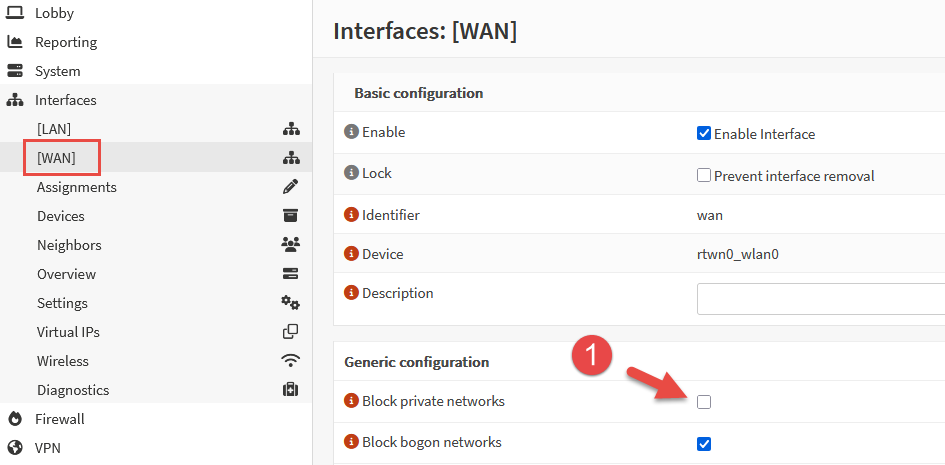Click the info icon next to Enable
The image size is (945, 465).
(351, 132)
